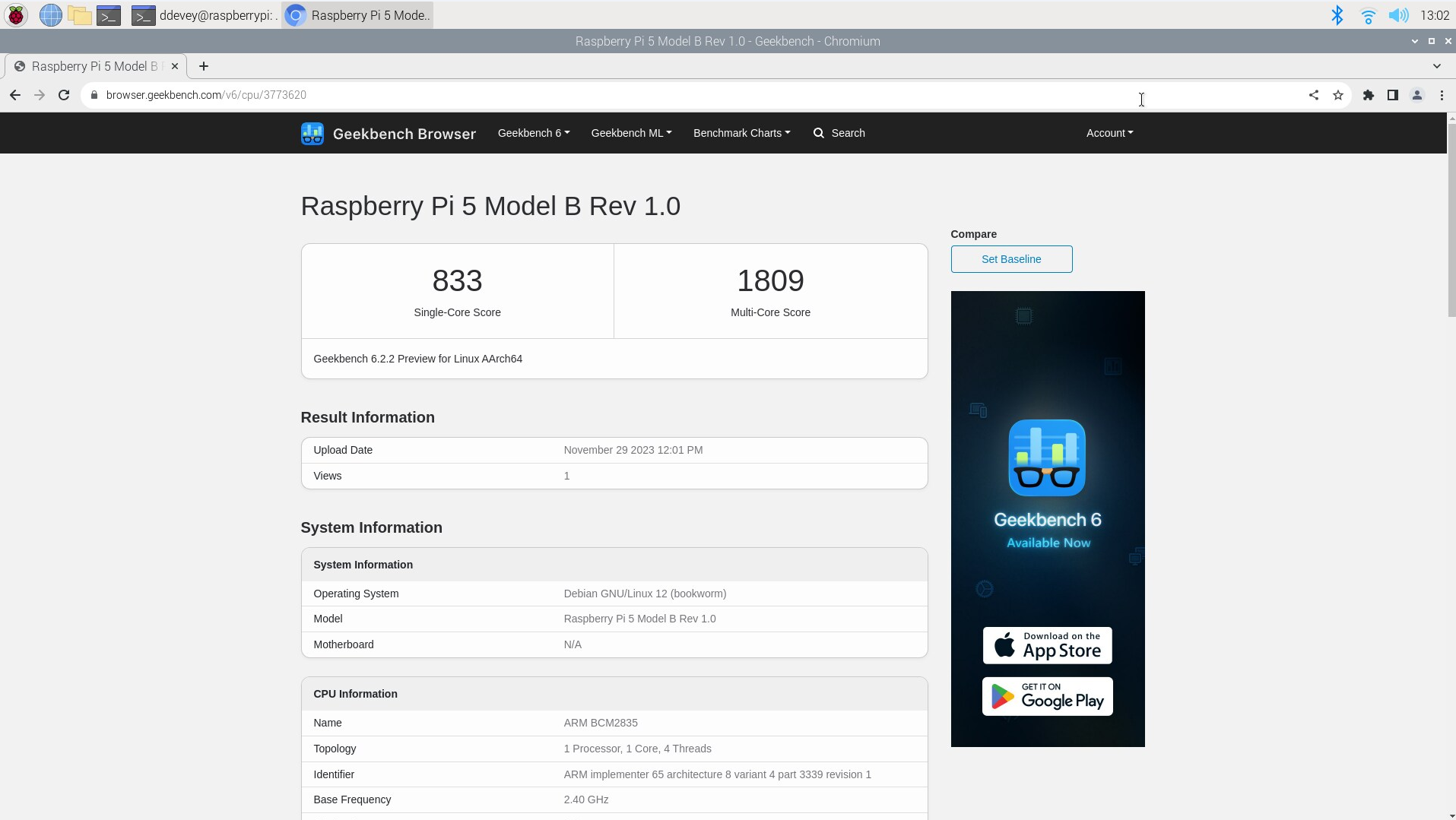
Task: Expand the Benchmark Charts dropdown
Action: tap(741, 133)
